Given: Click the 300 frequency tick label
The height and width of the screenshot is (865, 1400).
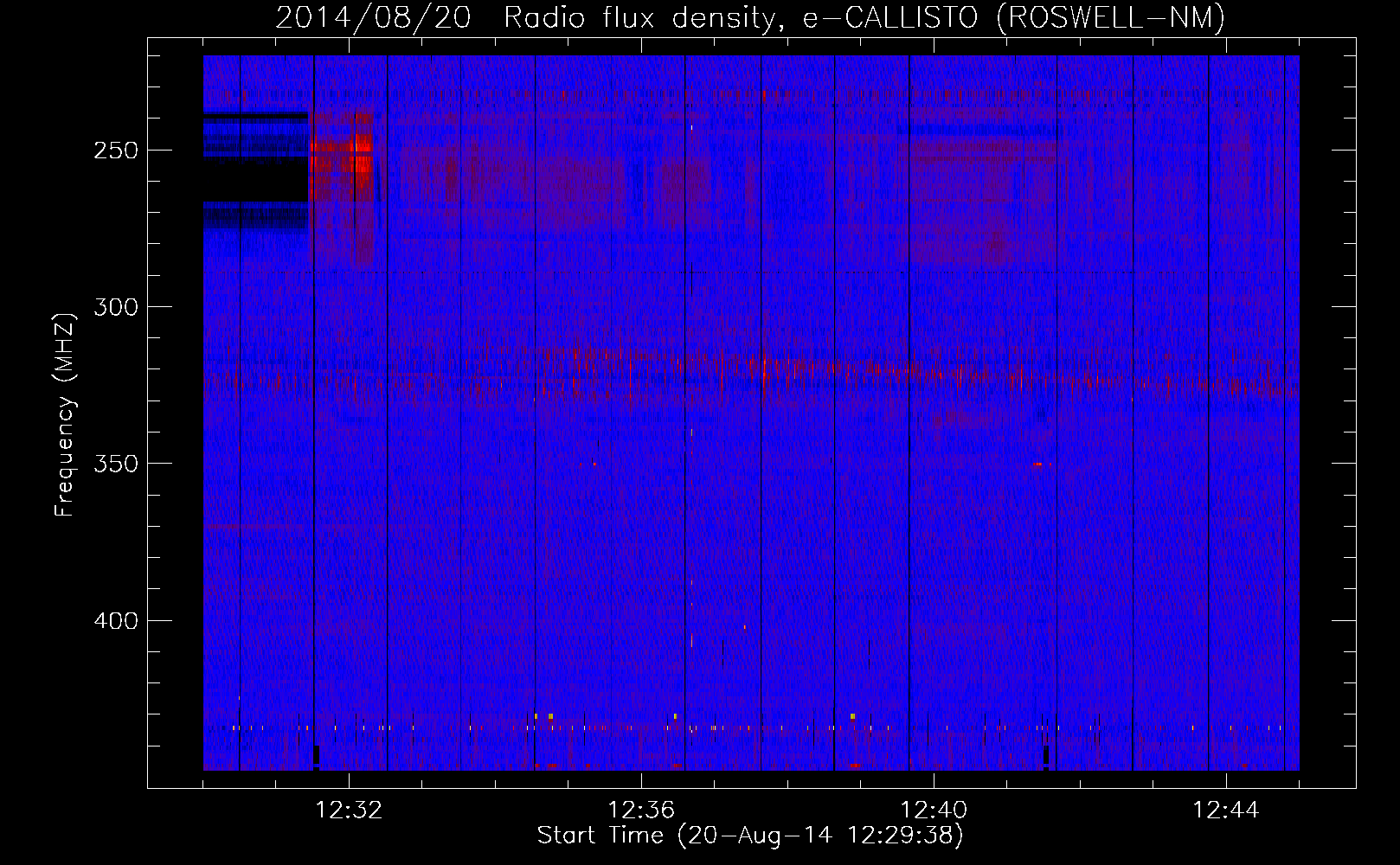Looking at the screenshot, I should tap(116, 307).
